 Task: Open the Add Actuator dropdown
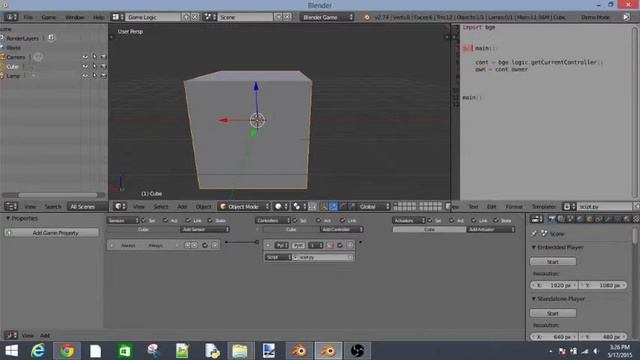coord(491,229)
